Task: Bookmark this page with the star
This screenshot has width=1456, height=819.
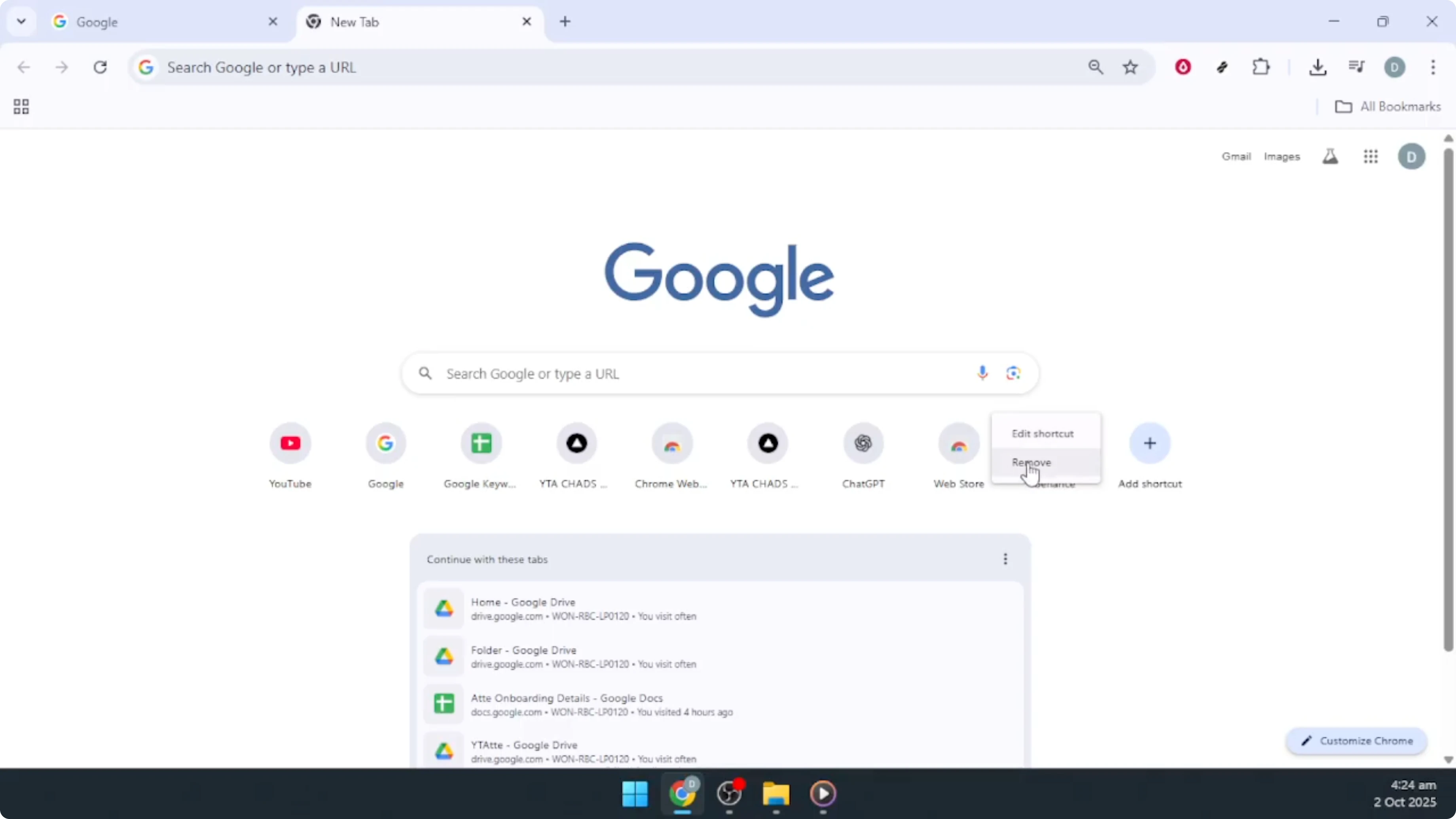Action: coord(1130,67)
